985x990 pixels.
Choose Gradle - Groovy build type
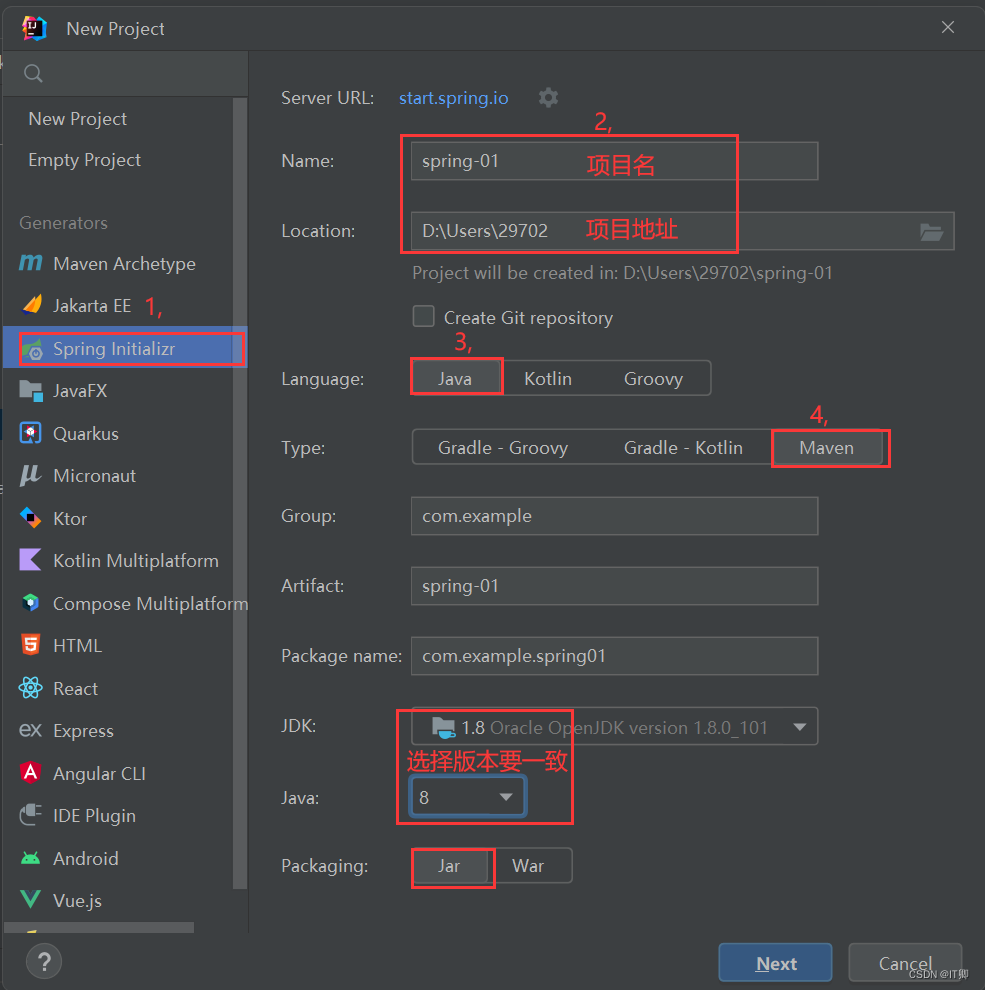click(503, 448)
